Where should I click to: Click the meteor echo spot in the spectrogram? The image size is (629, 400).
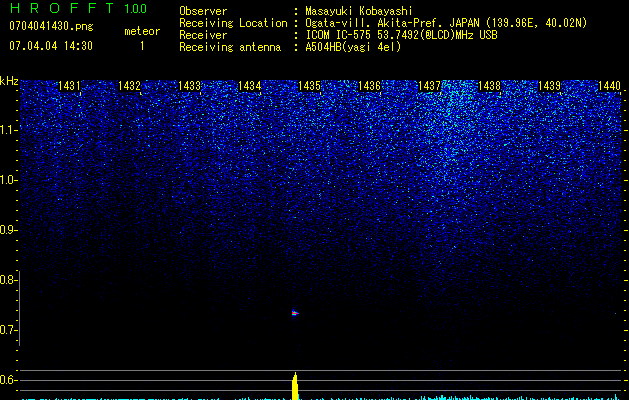point(295,313)
